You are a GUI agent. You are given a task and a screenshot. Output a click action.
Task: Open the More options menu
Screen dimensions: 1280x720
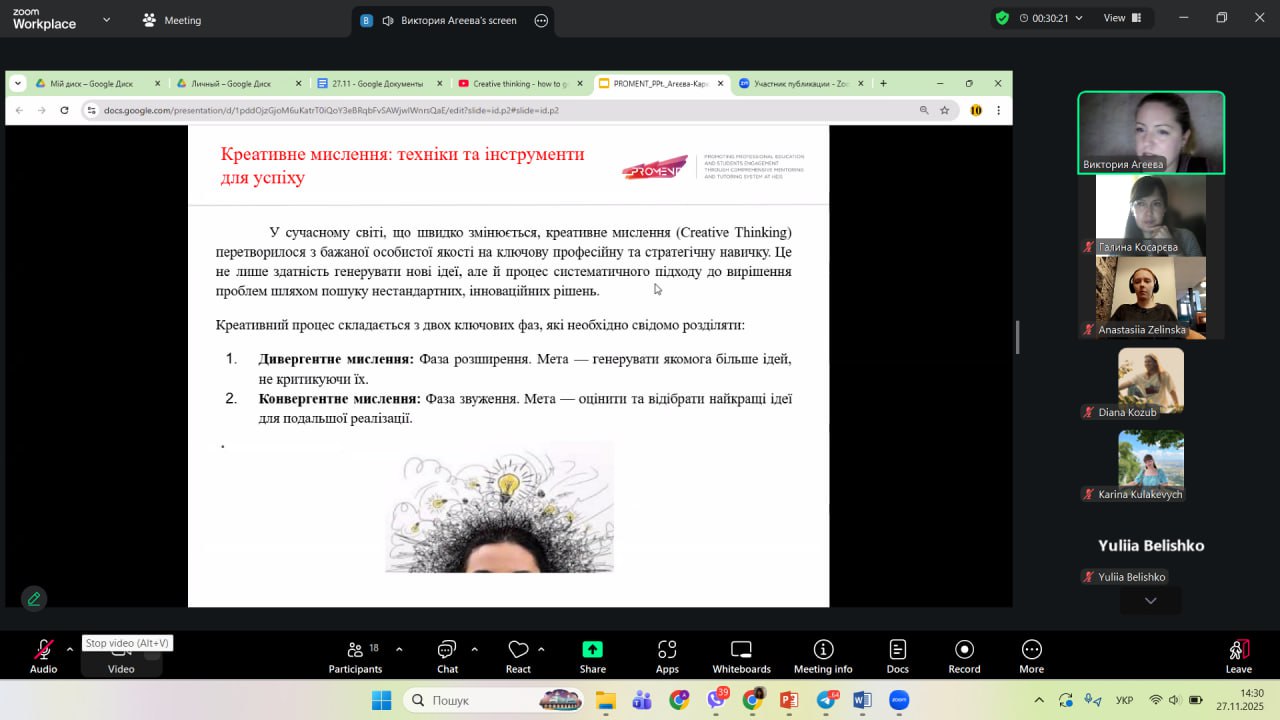[1031, 656]
